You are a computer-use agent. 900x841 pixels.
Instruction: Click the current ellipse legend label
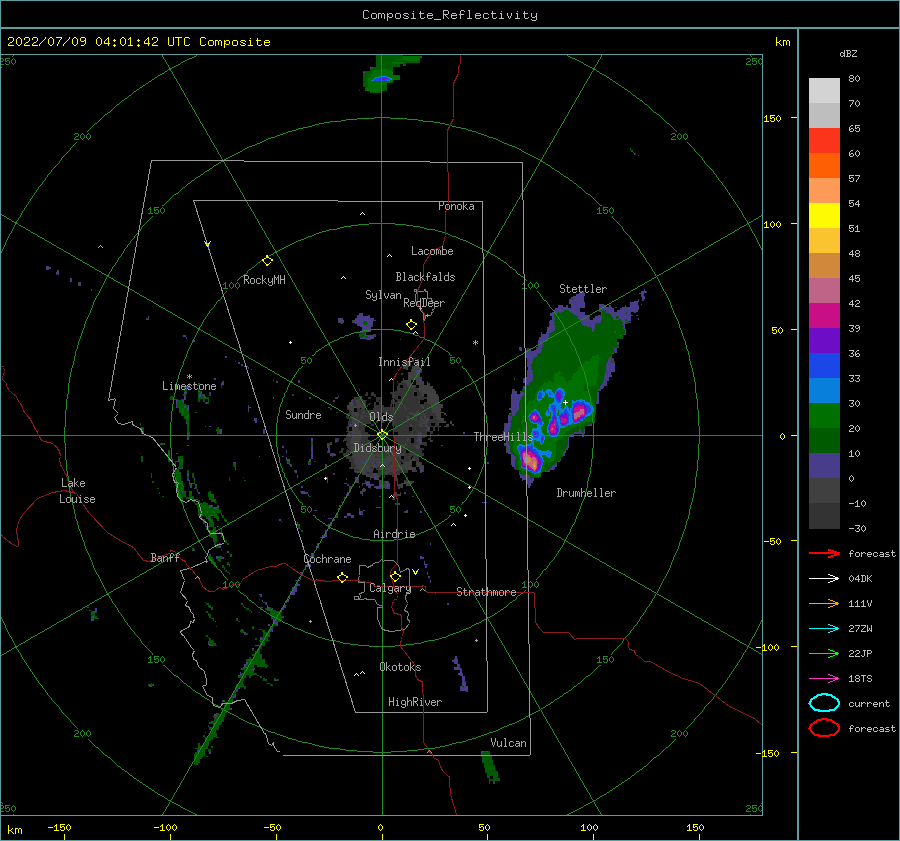868,703
